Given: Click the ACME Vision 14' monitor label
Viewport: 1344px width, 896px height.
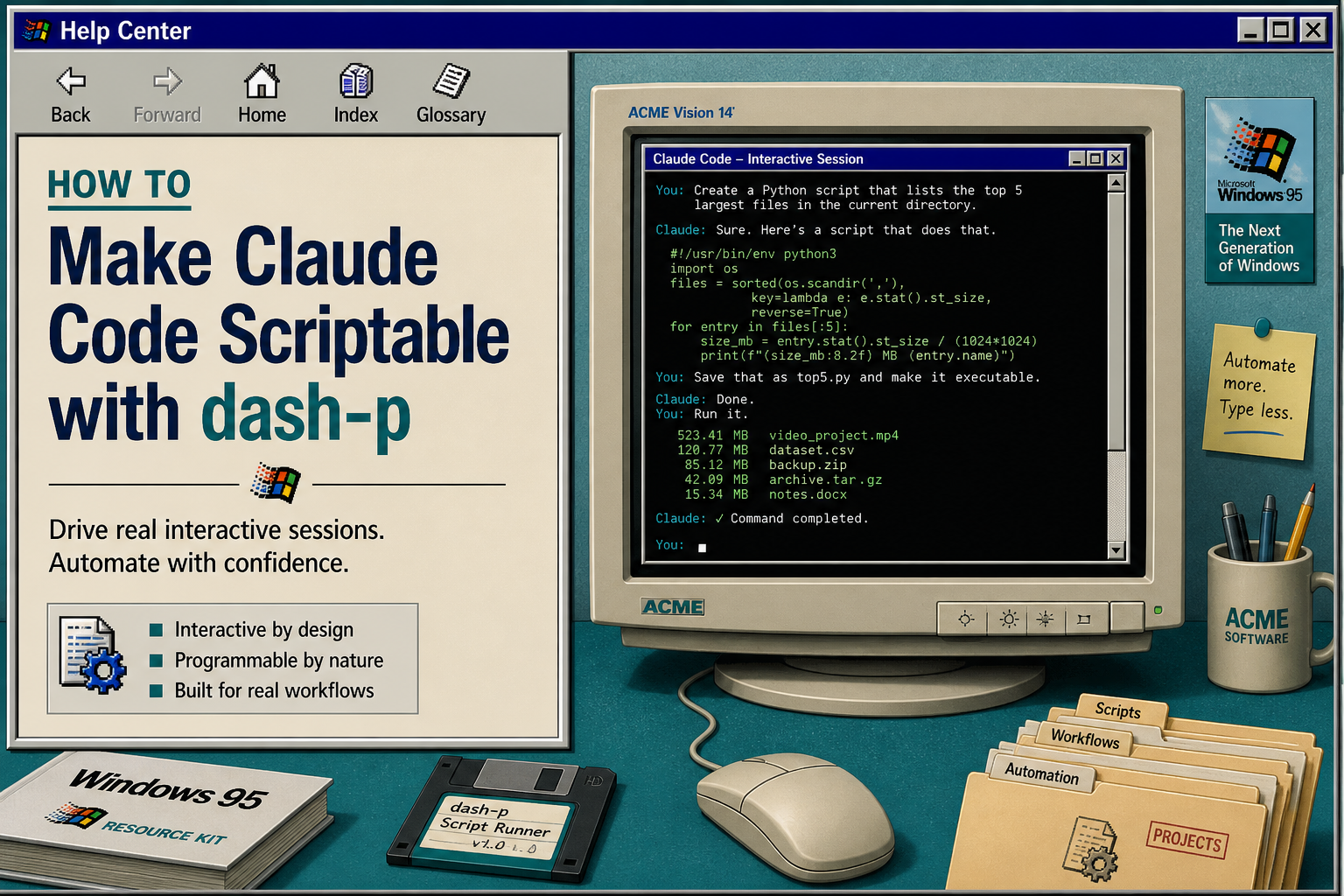Looking at the screenshot, I should [682, 112].
